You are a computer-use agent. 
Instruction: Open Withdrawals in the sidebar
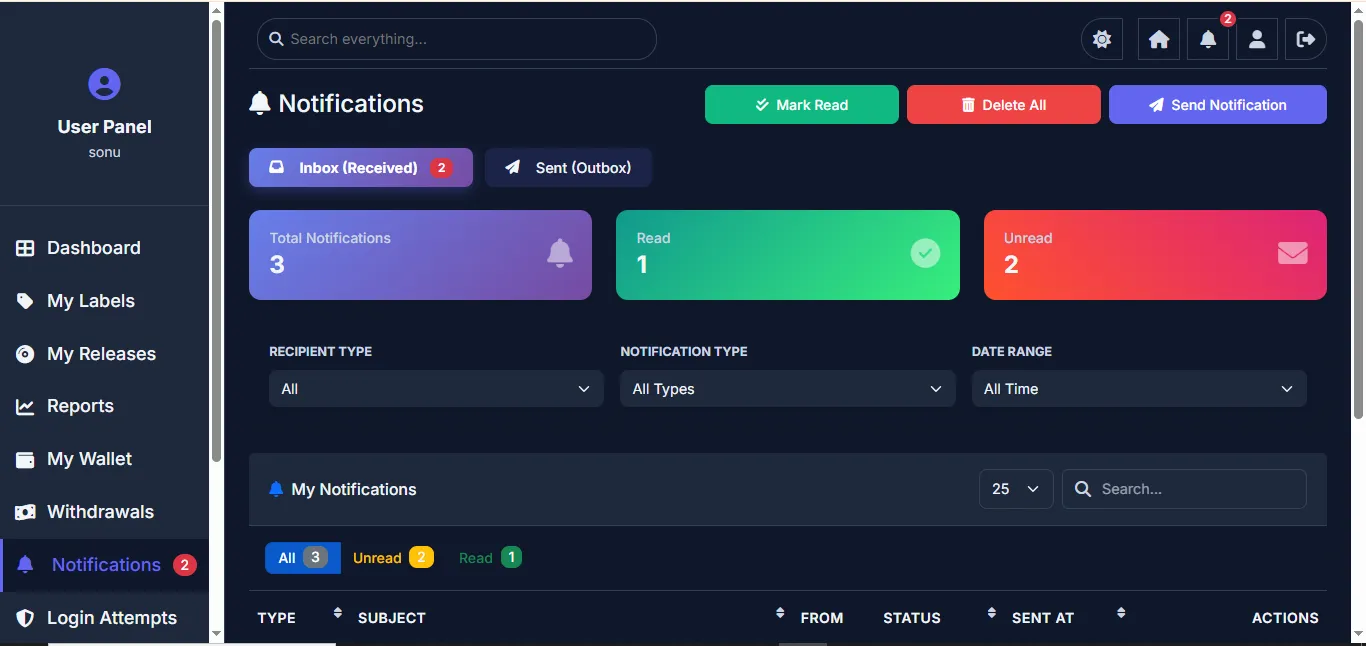click(x=104, y=512)
